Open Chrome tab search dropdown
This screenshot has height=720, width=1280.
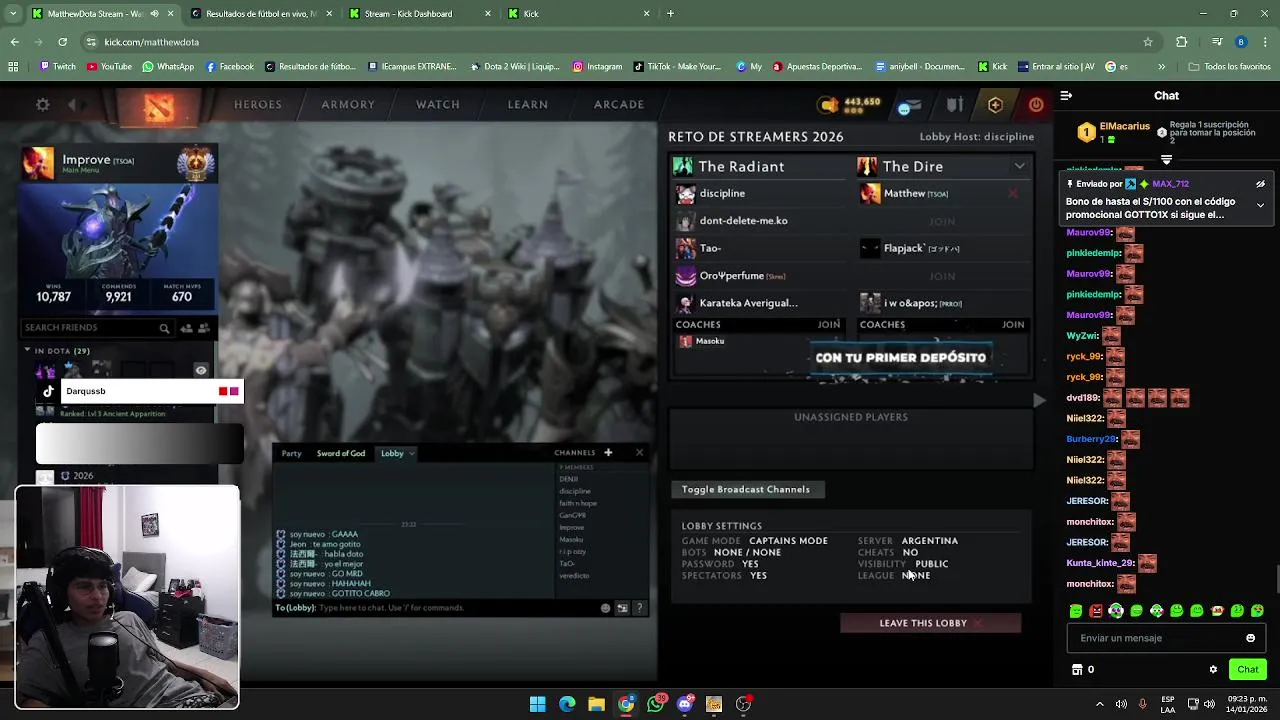[14, 14]
